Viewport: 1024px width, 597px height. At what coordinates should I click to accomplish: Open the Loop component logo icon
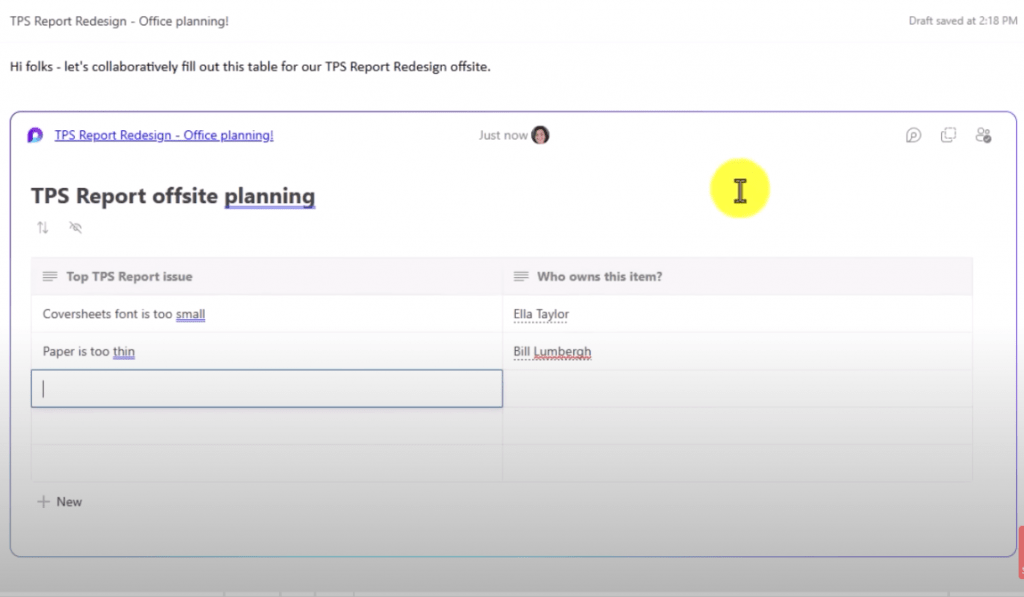(x=35, y=135)
